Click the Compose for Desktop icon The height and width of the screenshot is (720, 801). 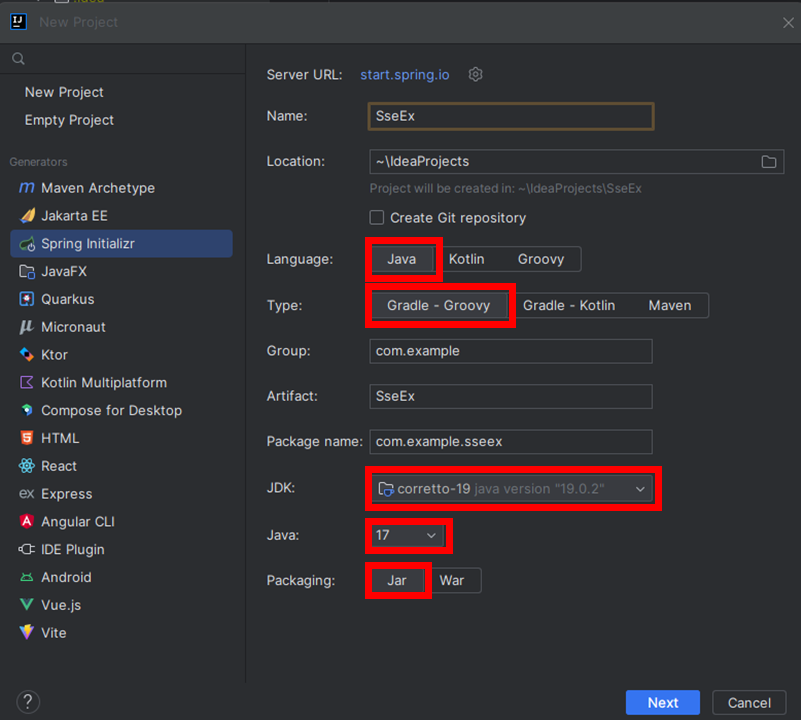(27, 410)
